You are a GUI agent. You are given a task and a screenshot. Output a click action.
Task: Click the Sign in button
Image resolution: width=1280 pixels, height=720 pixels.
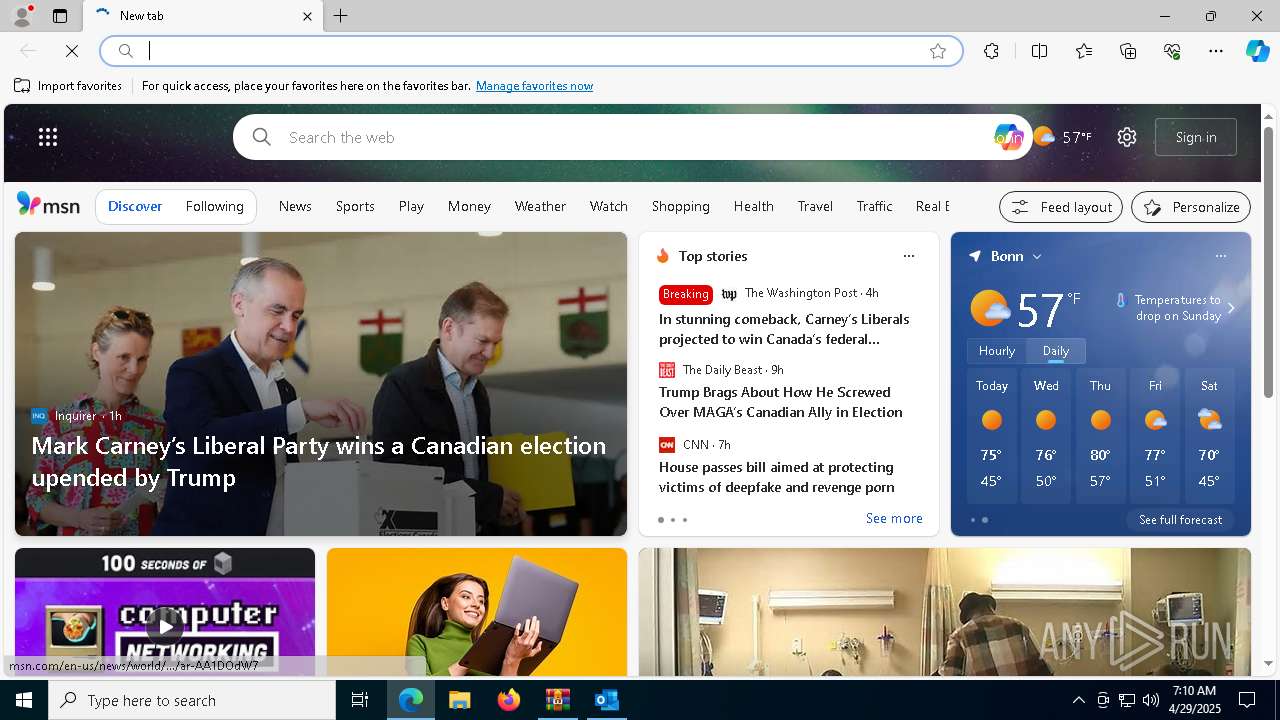[x=1196, y=137]
